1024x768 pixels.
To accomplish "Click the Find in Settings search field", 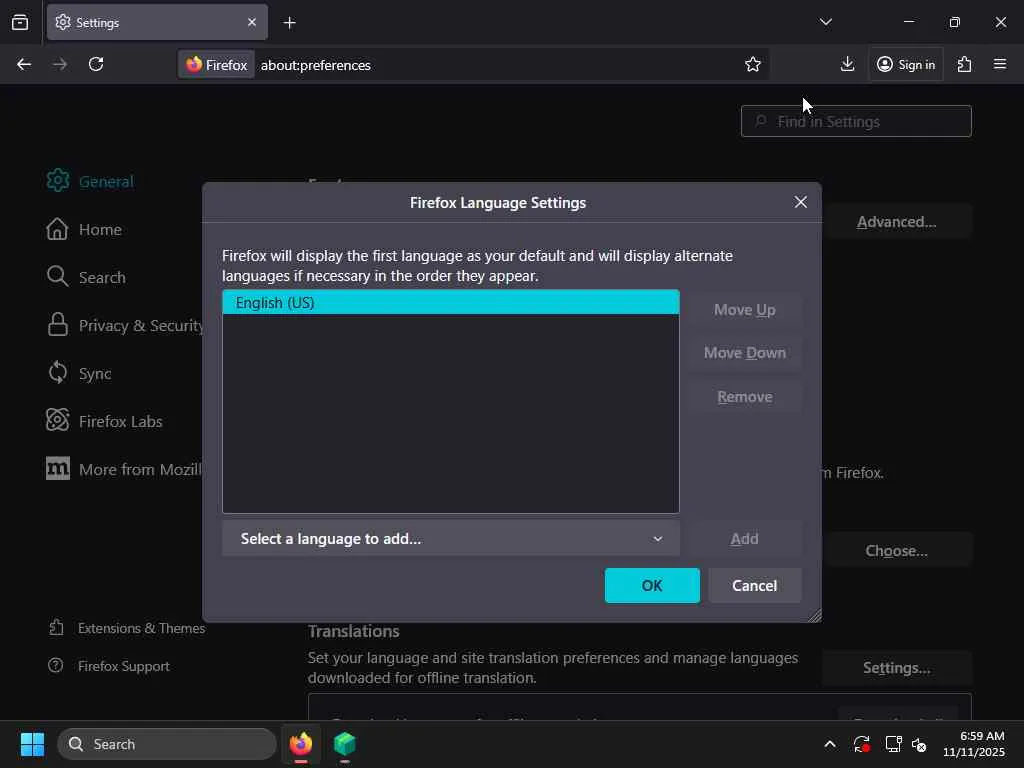I will (x=856, y=121).
